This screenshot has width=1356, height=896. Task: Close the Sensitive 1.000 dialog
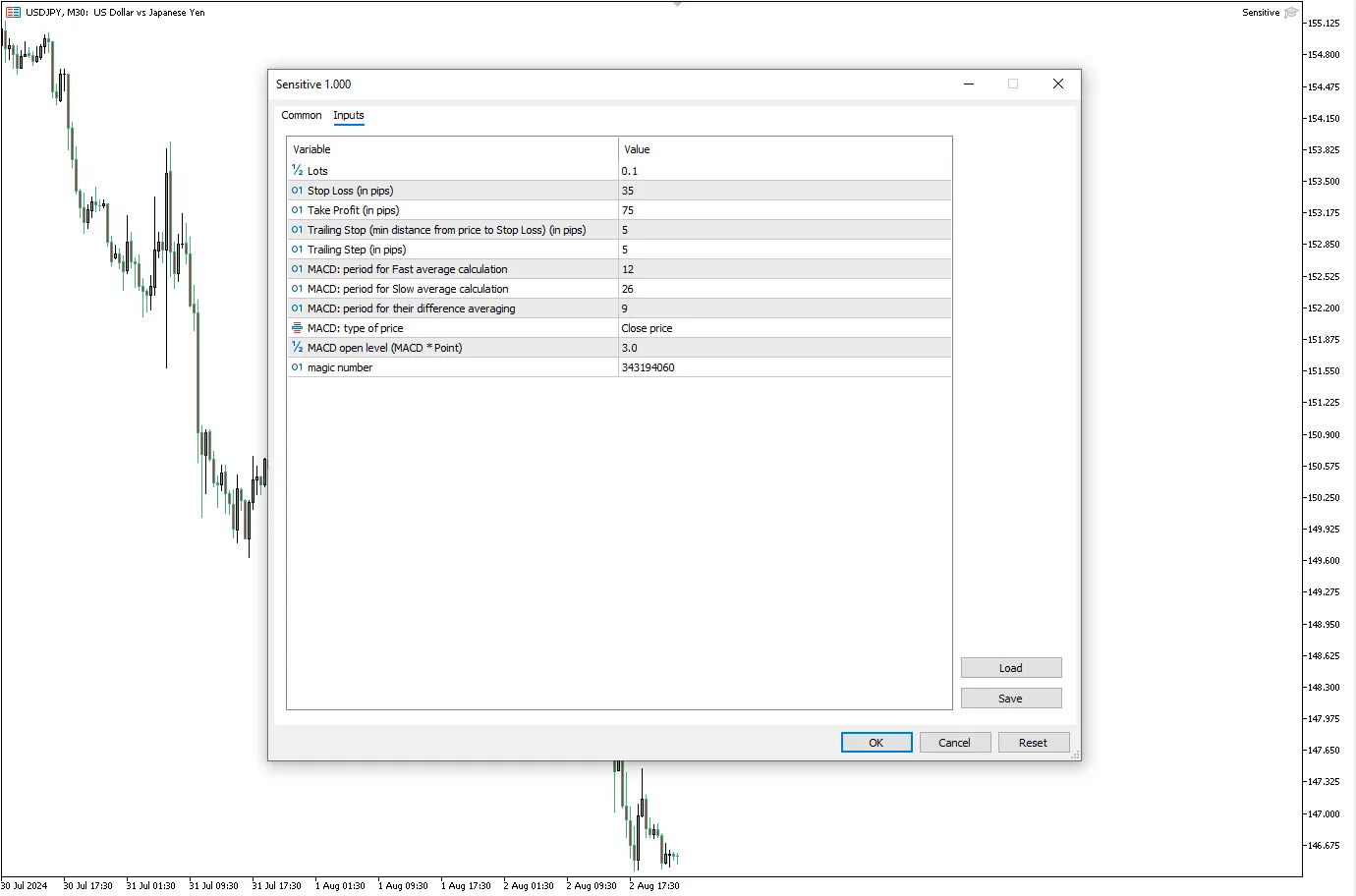coord(1058,84)
